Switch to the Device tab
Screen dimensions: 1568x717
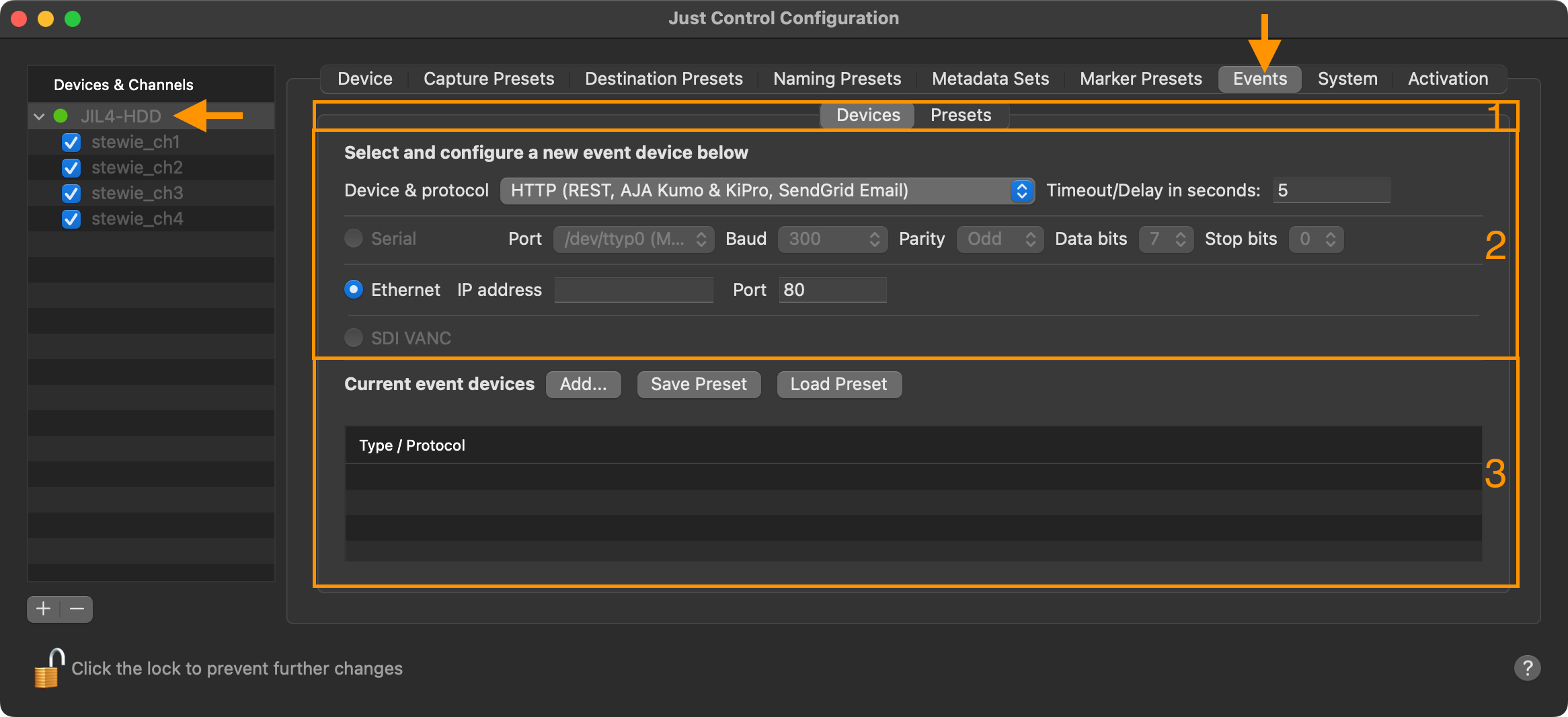(365, 79)
